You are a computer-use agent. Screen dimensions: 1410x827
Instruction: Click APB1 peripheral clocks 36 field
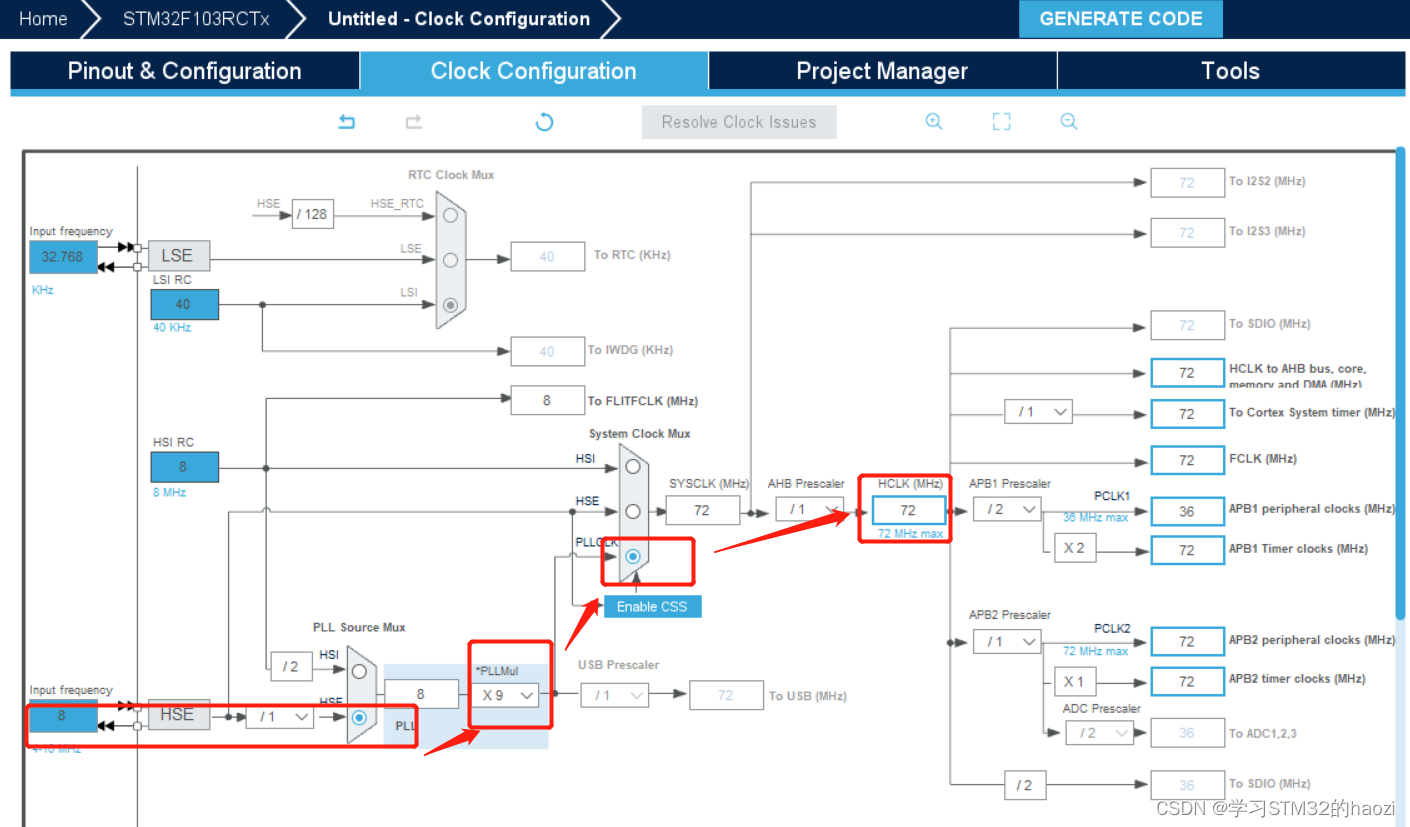[x=1187, y=511]
